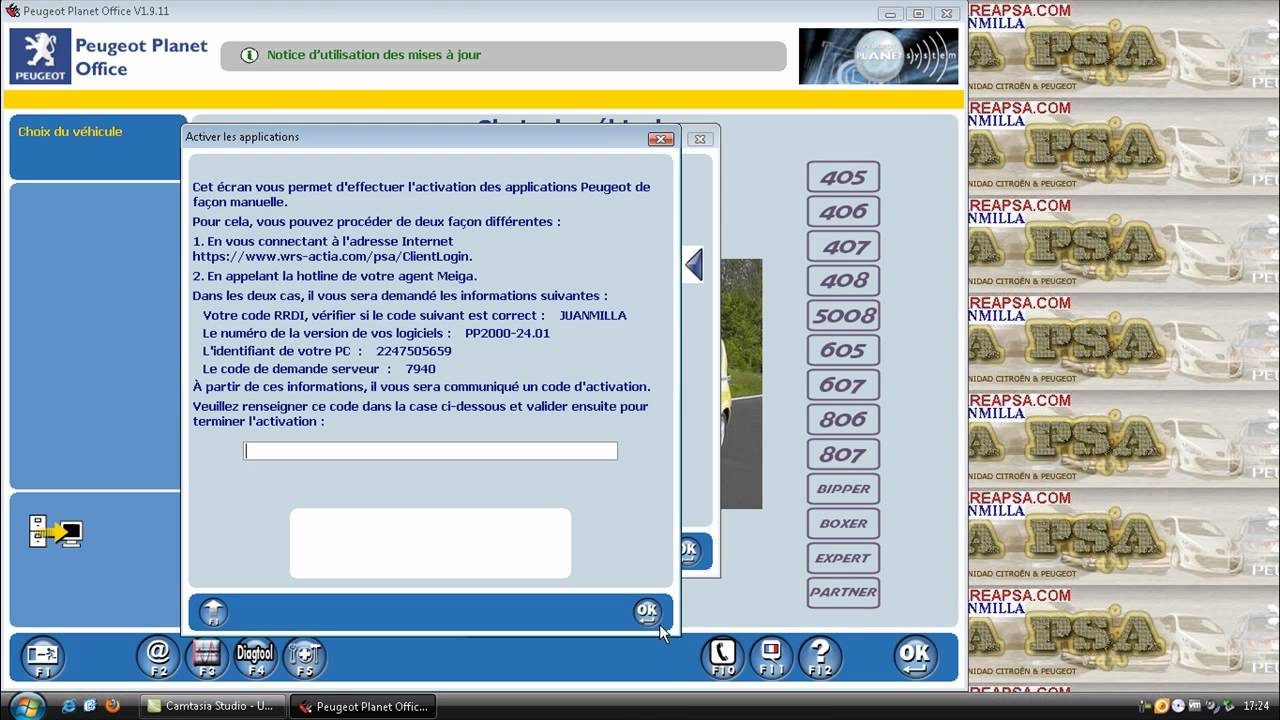The height and width of the screenshot is (720, 1280).
Task: Click the PC connection icon in left panel
Action: click(55, 531)
